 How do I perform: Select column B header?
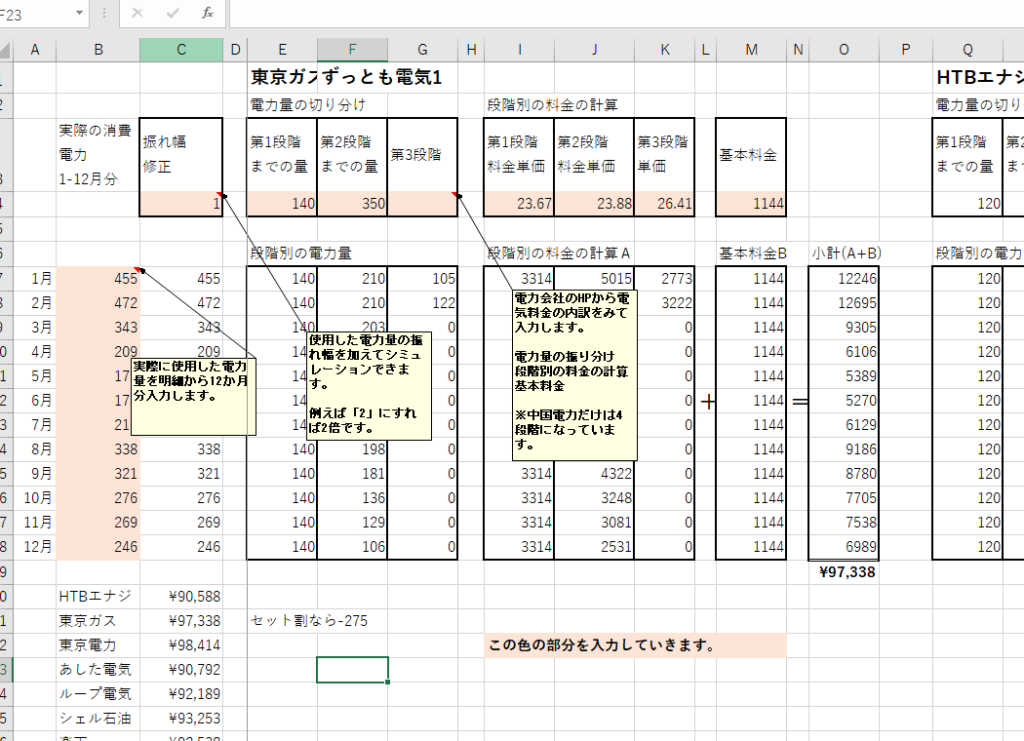pos(98,50)
